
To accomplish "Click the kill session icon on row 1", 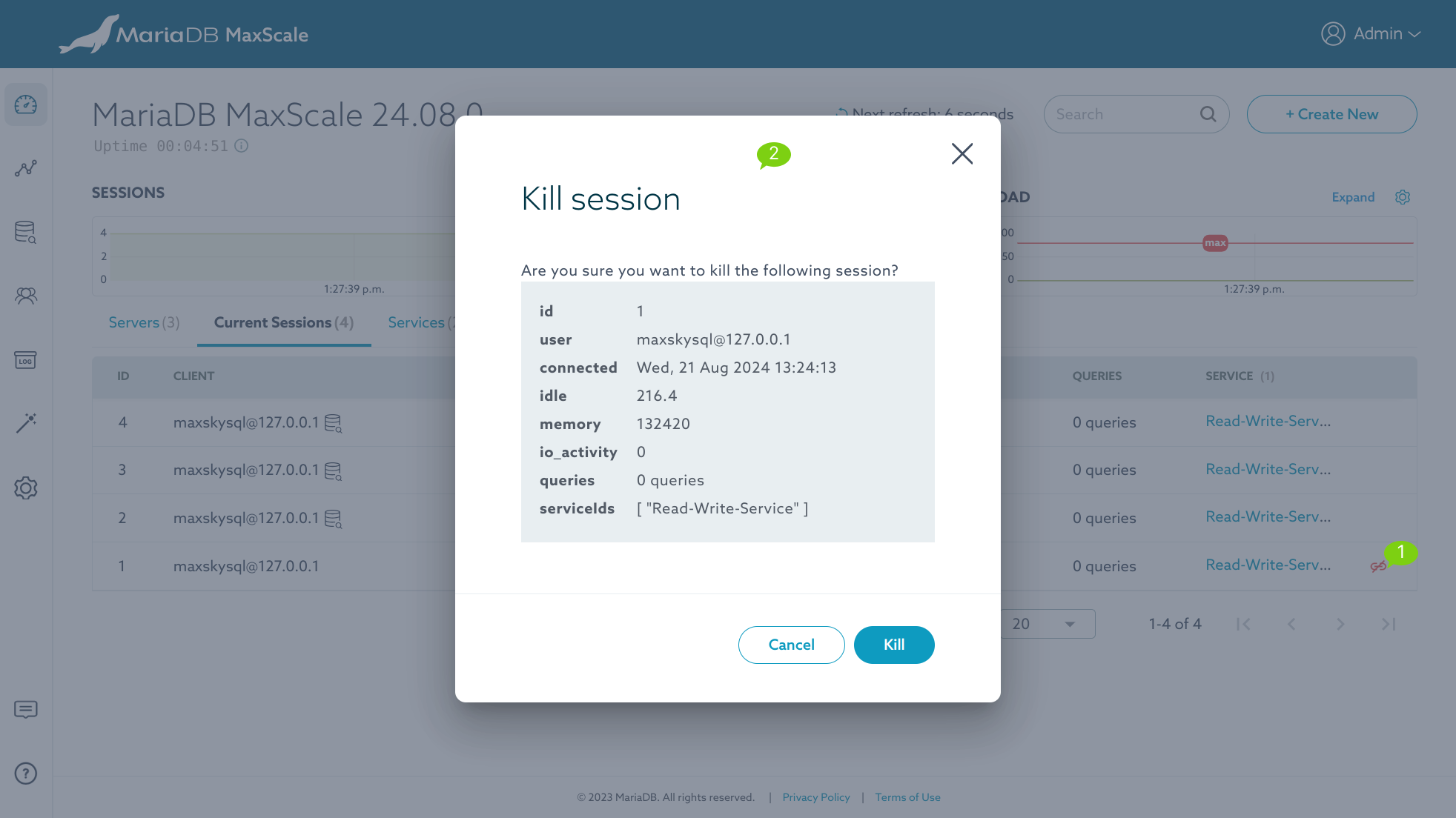I will coord(1378,567).
